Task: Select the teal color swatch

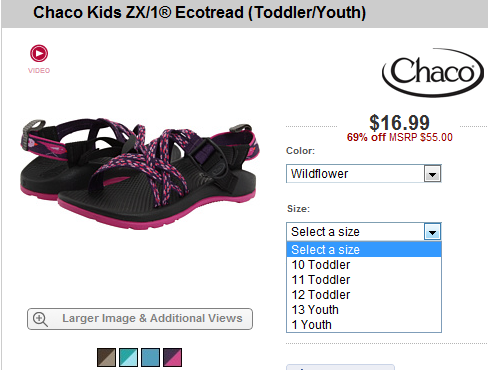Action: tap(128, 357)
